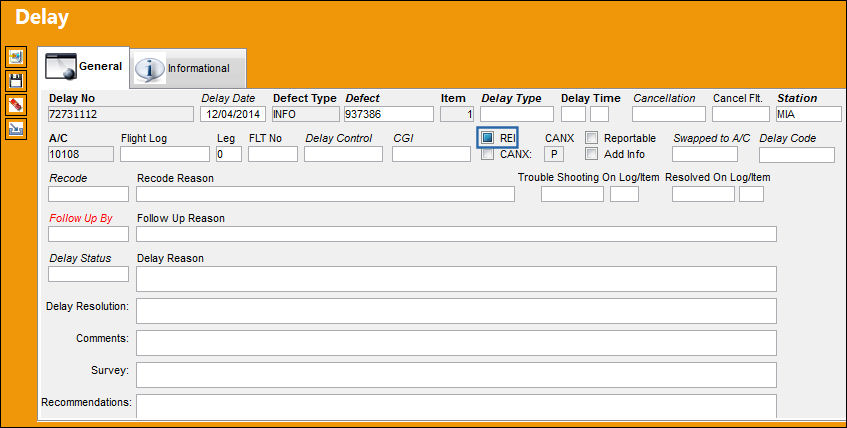Click the Follow Up By field

pos(89,234)
